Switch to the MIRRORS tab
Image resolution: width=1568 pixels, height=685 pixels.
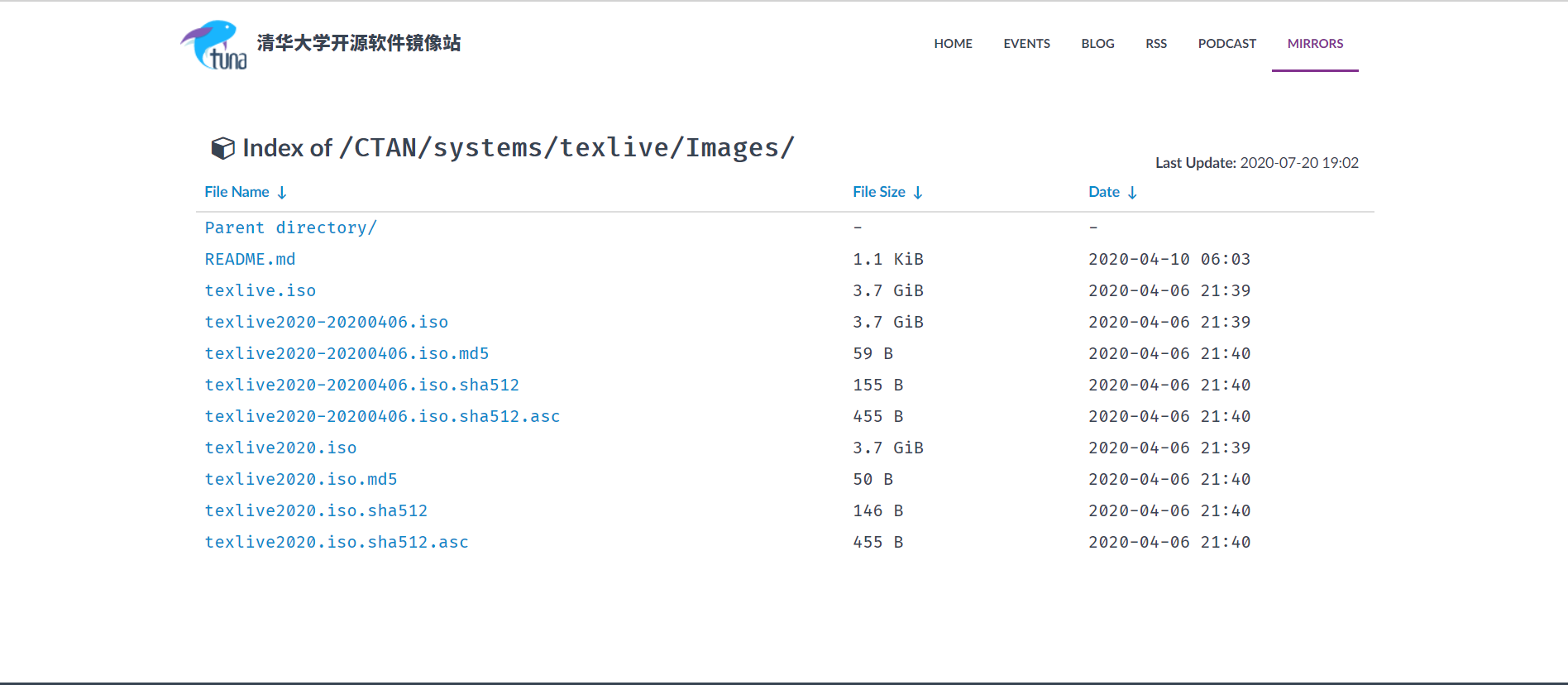1315,44
